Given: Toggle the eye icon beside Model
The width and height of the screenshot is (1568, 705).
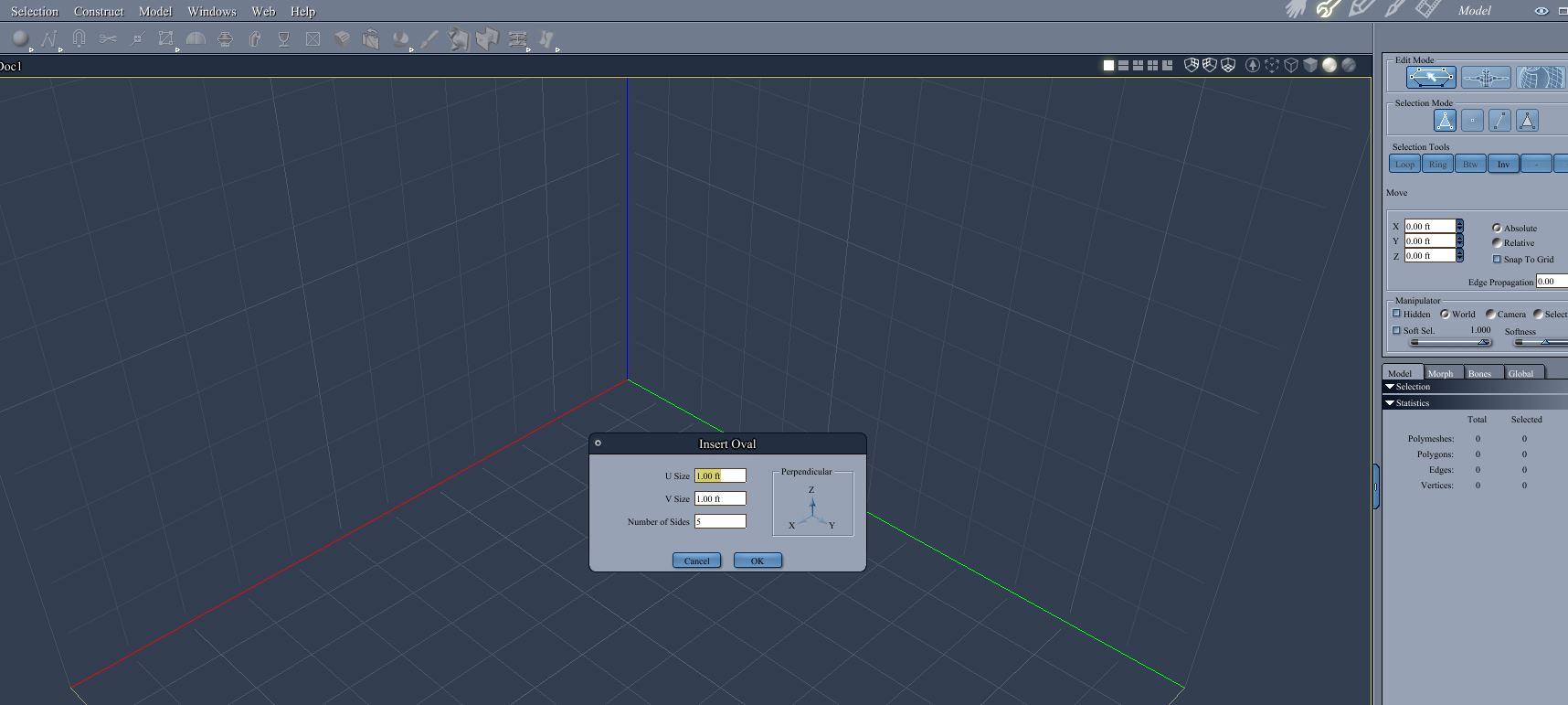Looking at the screenshot, I should (1541, 11).
